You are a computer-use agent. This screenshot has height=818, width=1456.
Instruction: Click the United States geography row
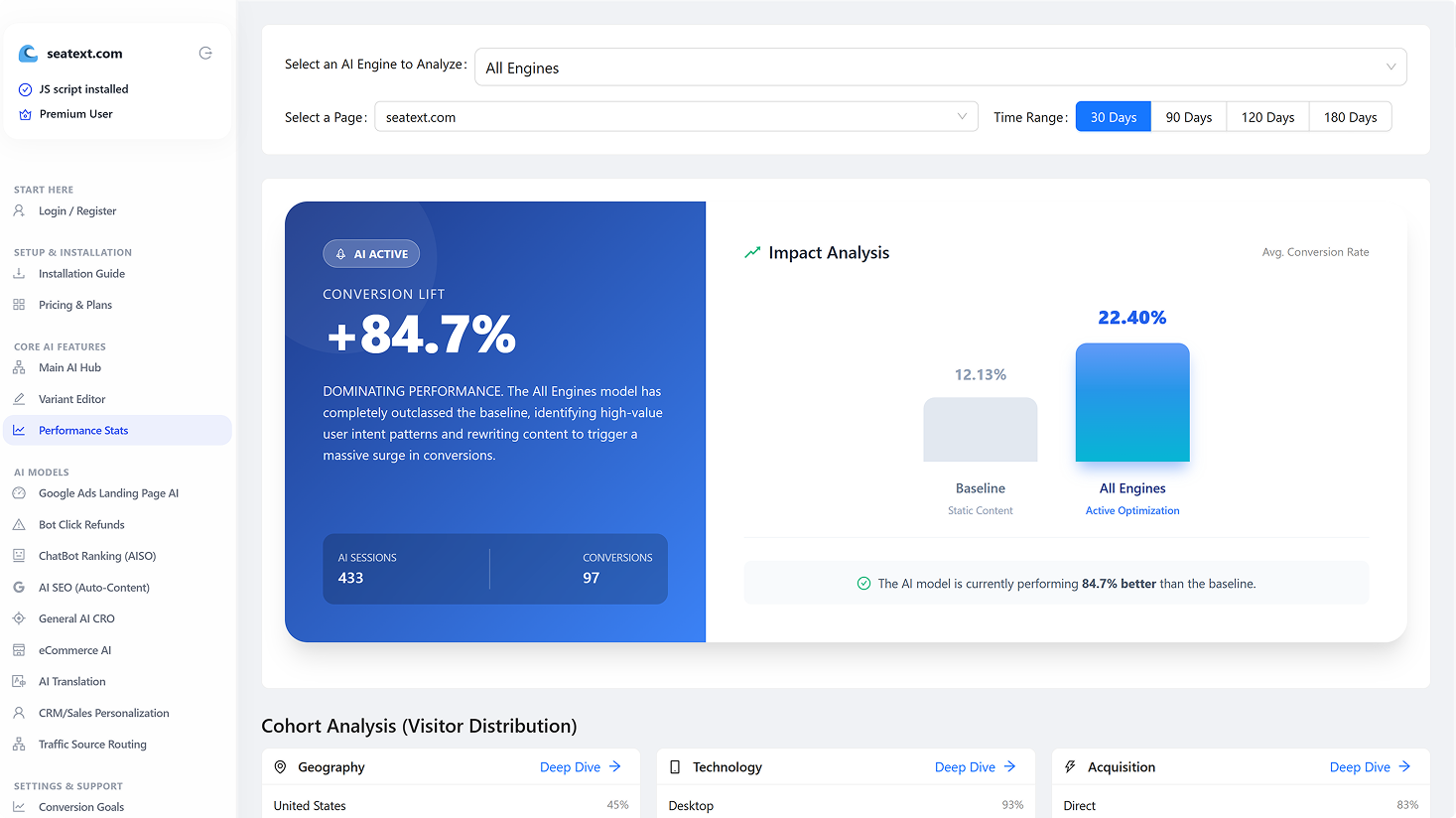[451, 805]
